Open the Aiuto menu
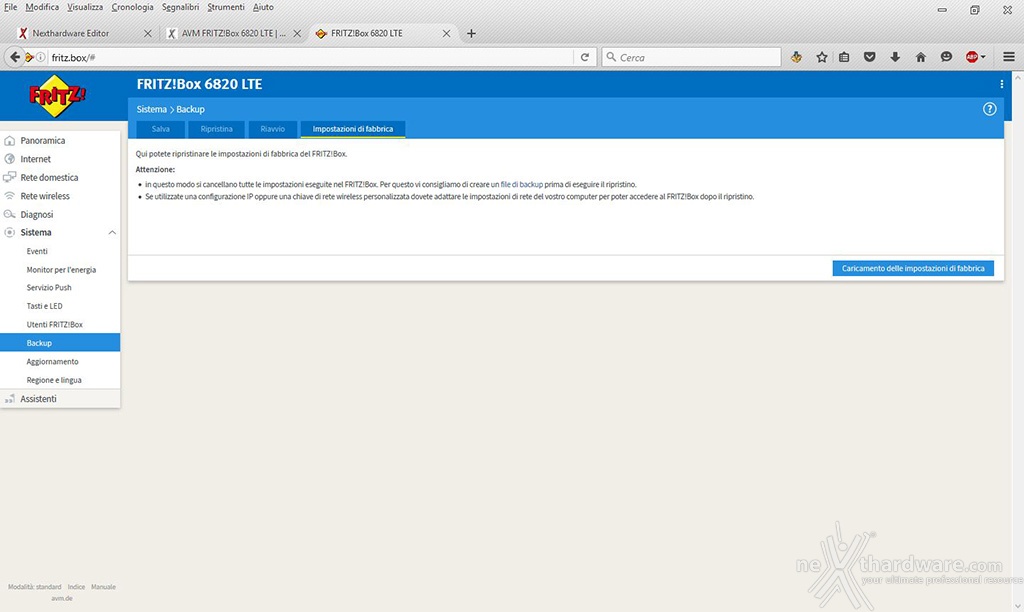The image size is (1024, 612). 263,7
